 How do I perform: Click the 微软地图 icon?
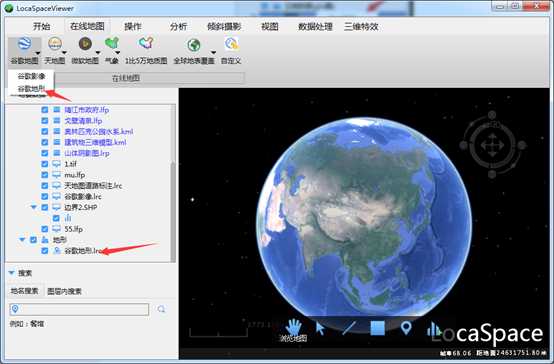(85, 44)
